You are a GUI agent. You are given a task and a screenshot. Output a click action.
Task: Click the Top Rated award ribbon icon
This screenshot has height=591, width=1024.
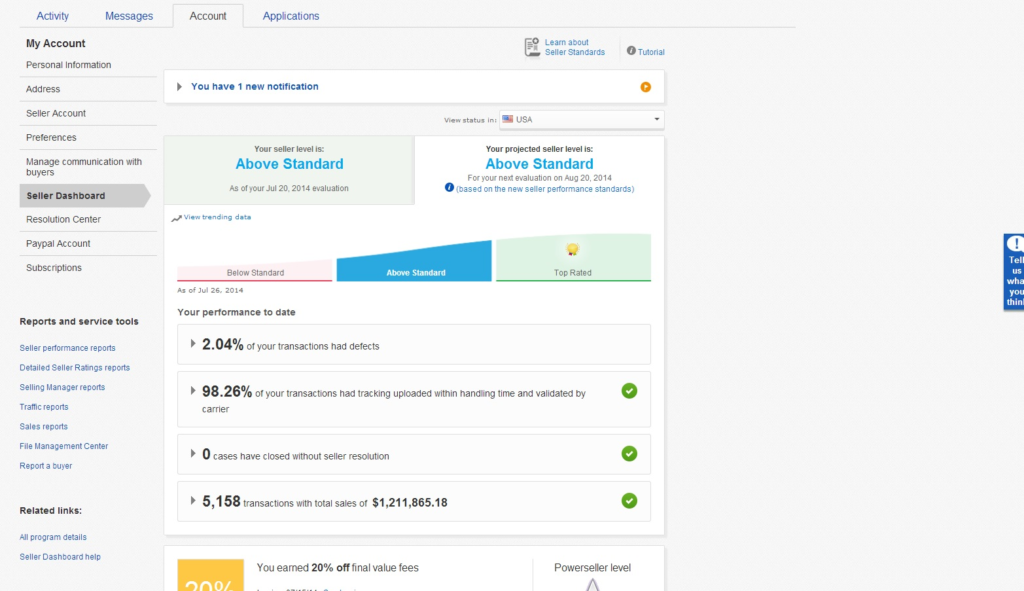click(573, 249)
